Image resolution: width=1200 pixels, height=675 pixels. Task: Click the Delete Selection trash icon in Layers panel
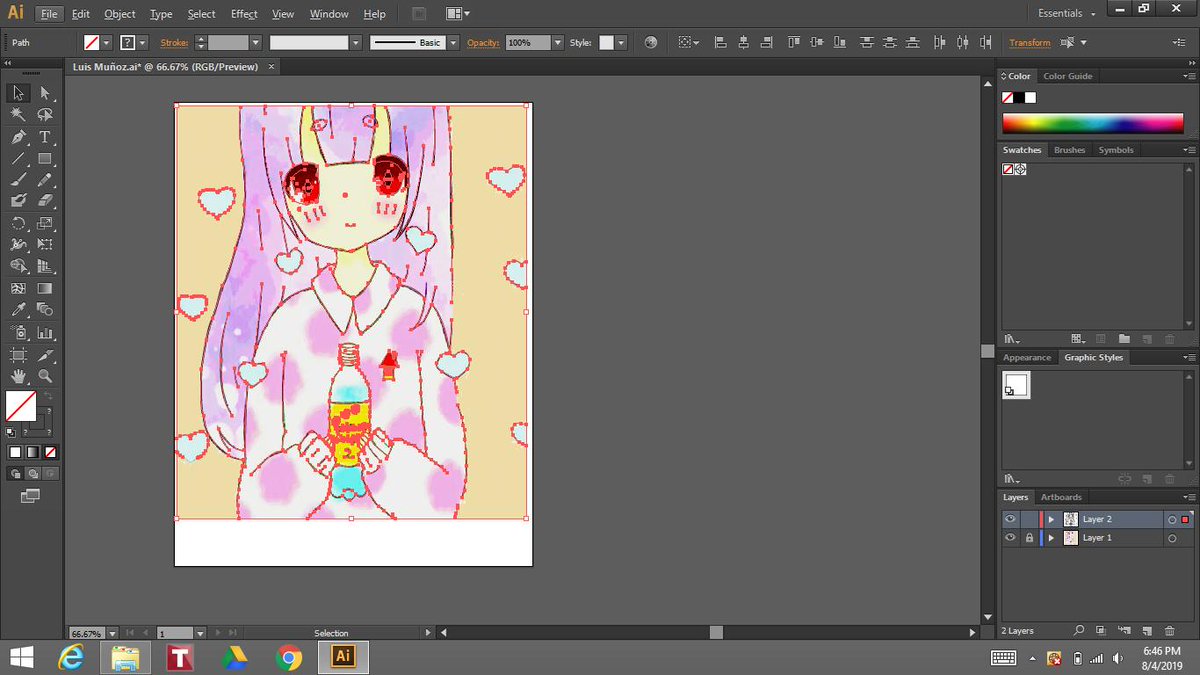coord(1170,631)
